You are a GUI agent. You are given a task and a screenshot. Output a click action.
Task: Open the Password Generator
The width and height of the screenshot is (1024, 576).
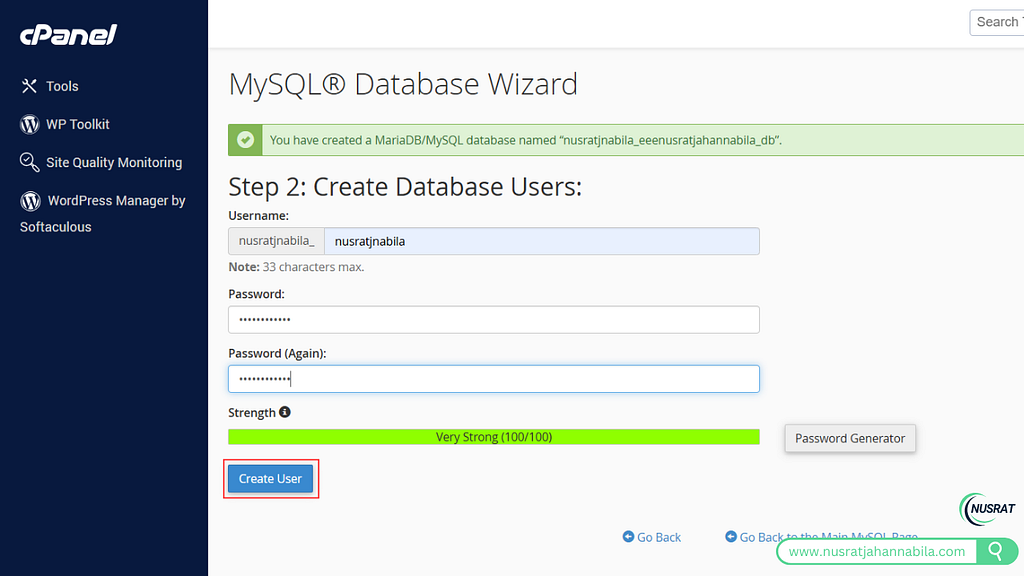(x=850, y=438)
